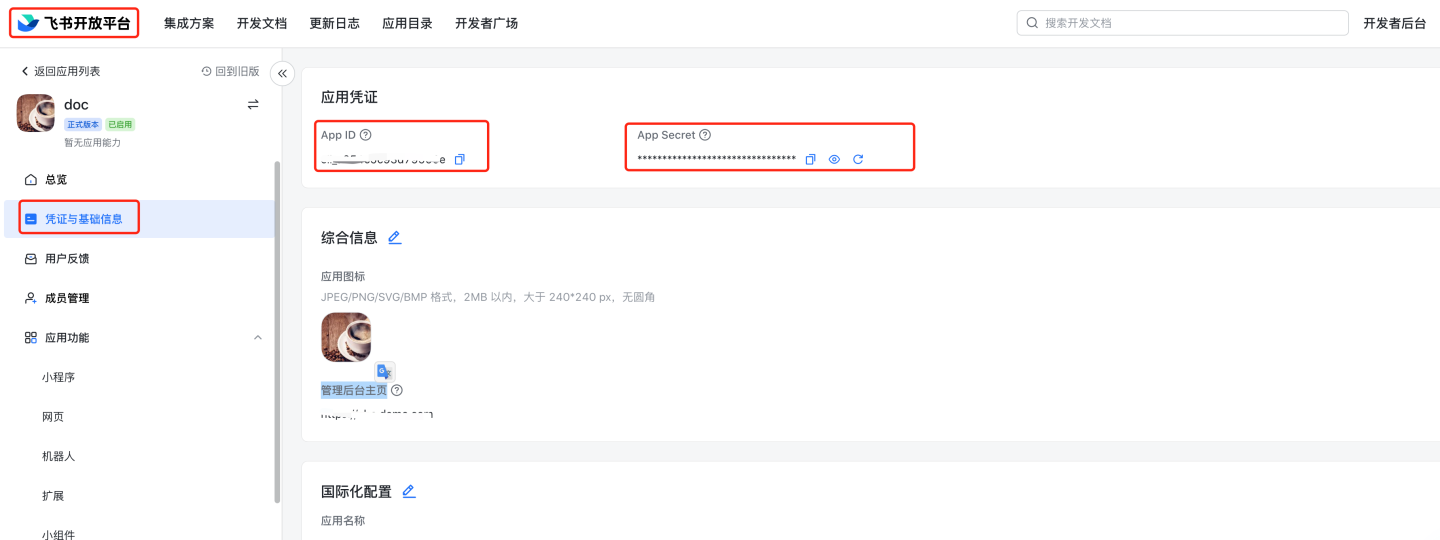
Task: Click the help icon beside App ID
Action: [x=365, y=135]
